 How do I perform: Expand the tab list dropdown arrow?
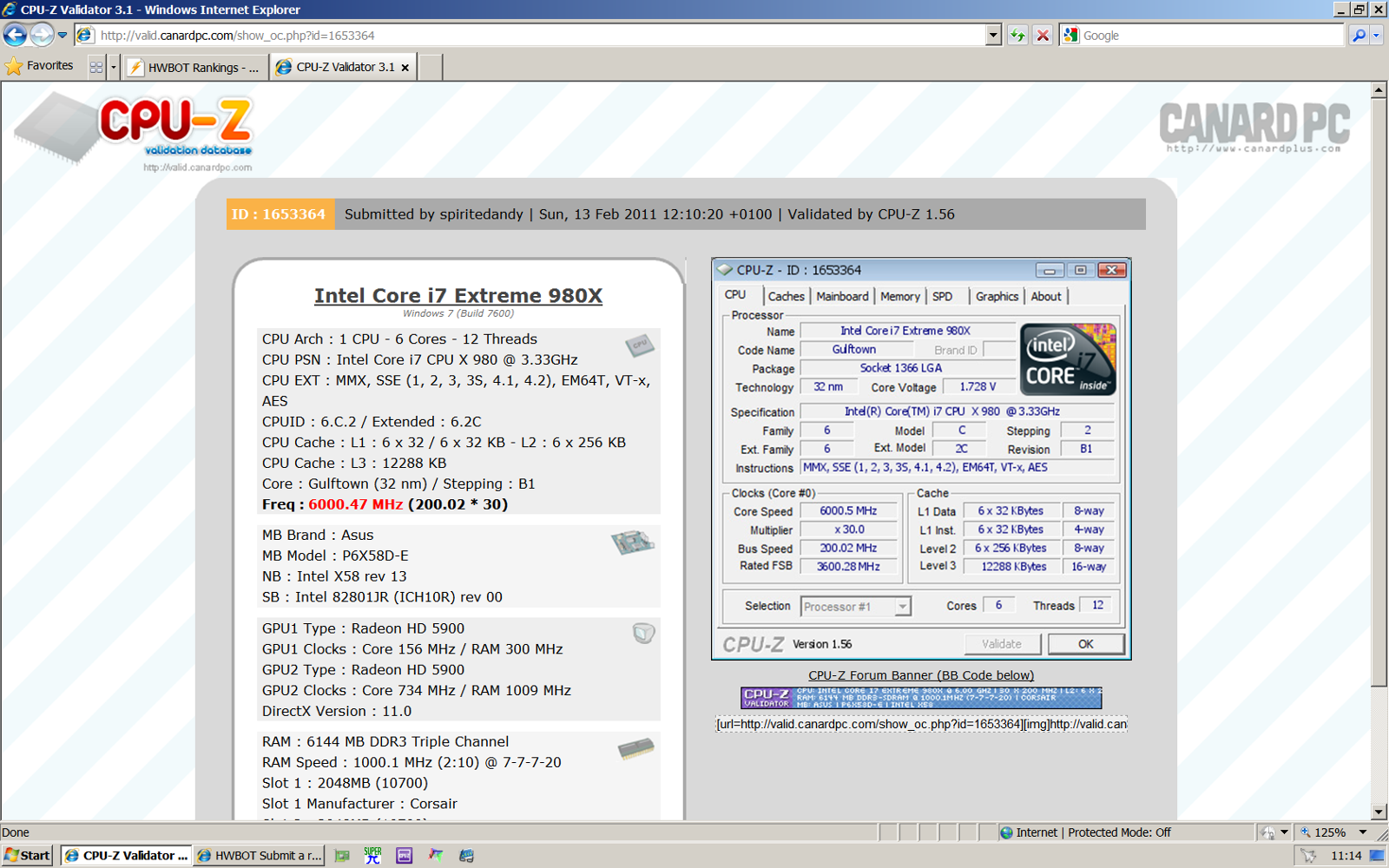[113, 67]
